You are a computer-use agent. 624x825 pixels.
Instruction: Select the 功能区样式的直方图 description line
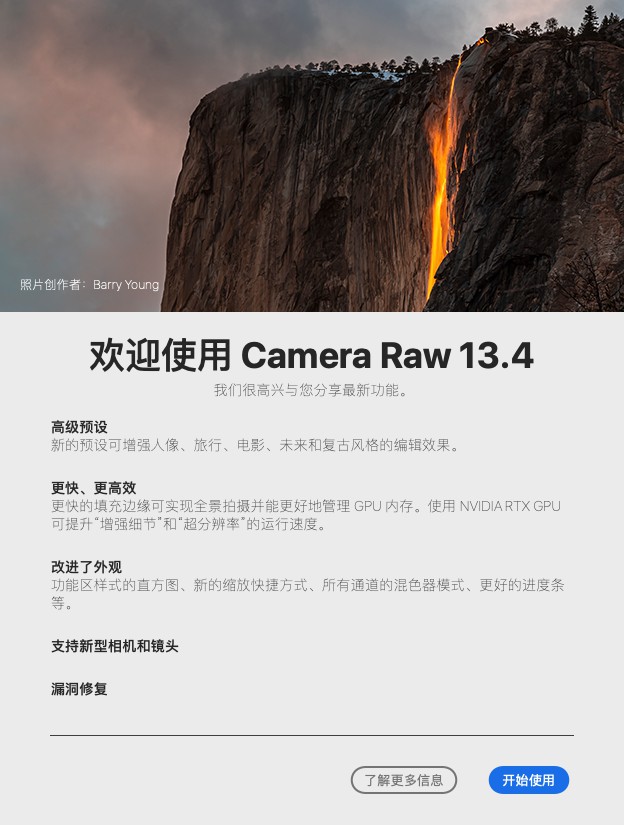tap(307, 585)
